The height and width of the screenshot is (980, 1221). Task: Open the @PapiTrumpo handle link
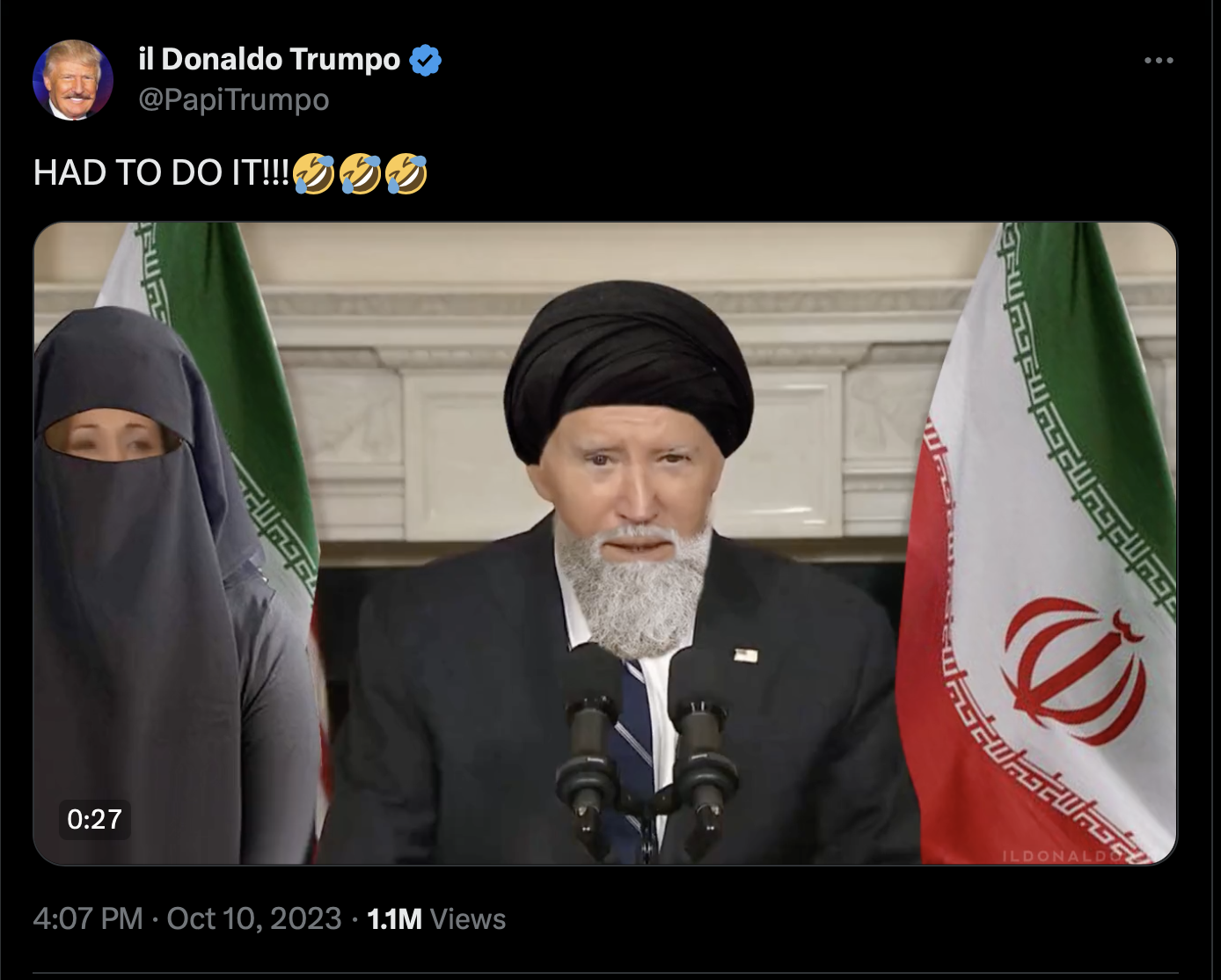point(234,99)
